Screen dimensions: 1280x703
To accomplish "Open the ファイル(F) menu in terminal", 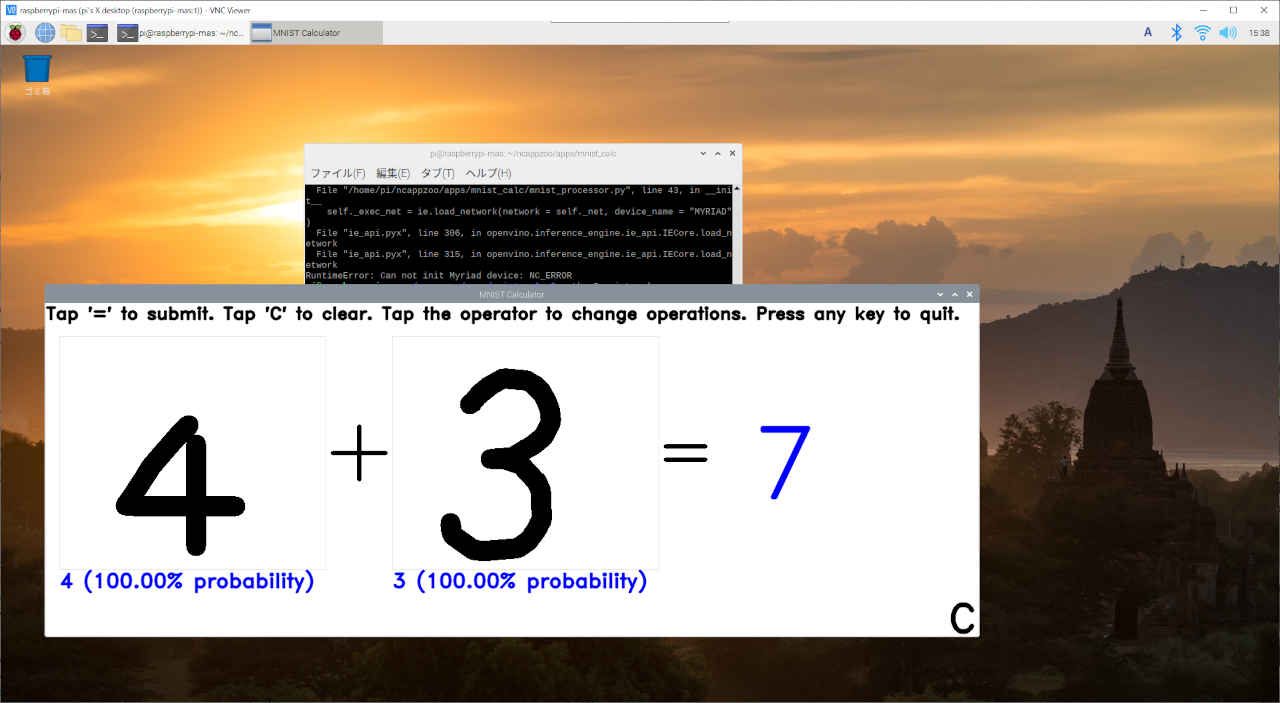I will (x=337, y=173).
